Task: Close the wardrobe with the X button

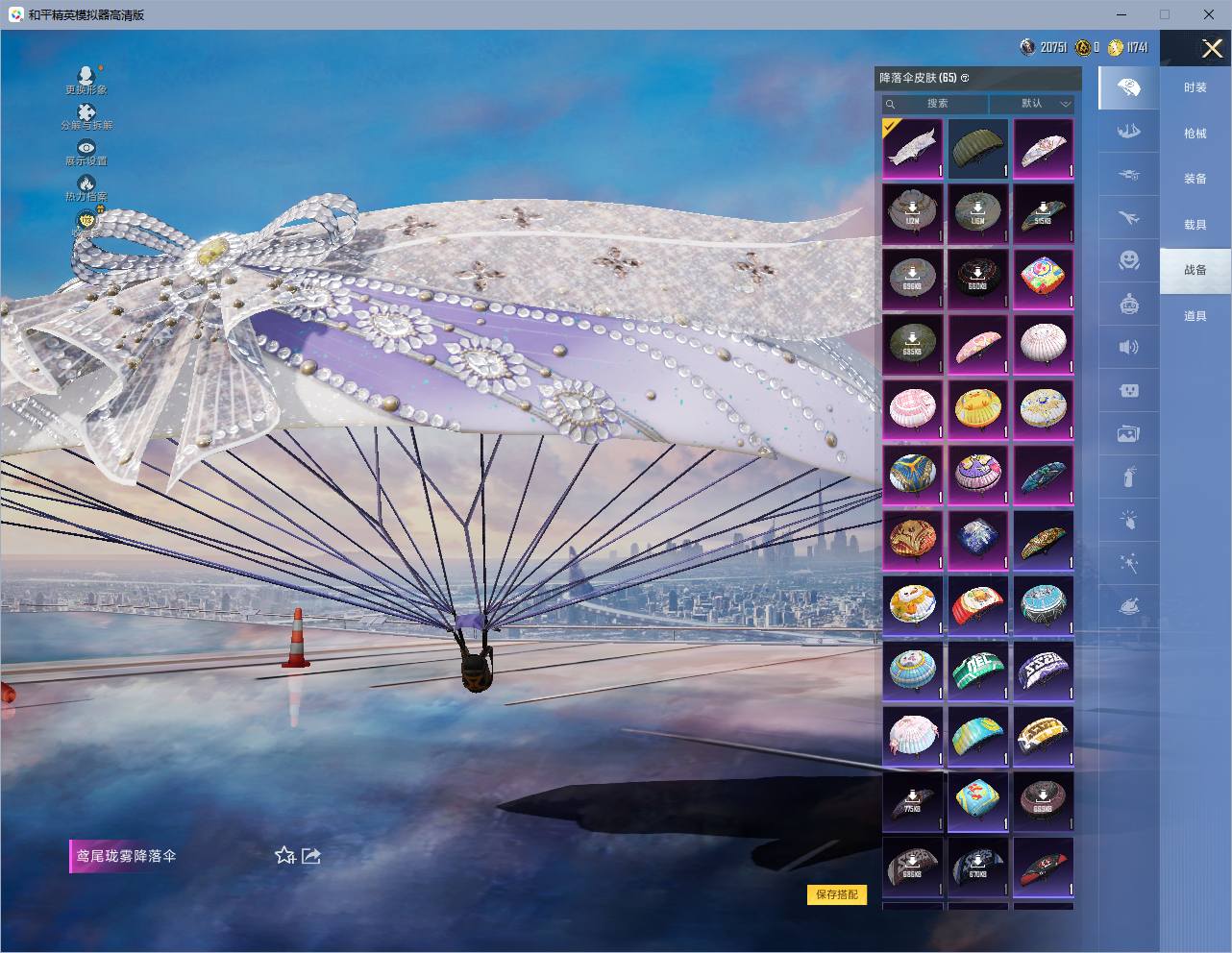Action: [1212, 48]
